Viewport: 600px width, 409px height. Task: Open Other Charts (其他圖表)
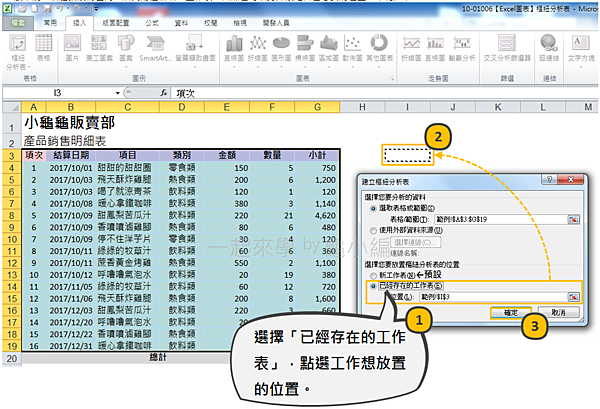pos(379,50)
